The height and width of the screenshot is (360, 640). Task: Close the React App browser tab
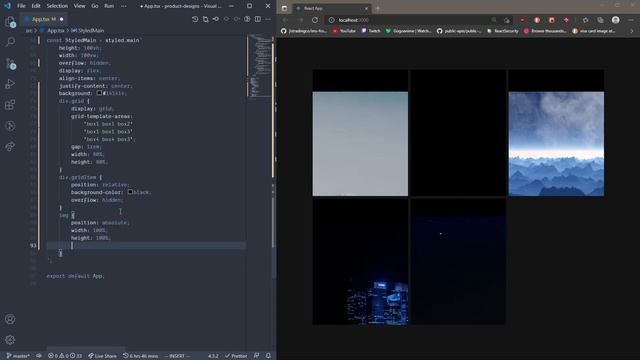pyautogui.click(x=366, y=8)
